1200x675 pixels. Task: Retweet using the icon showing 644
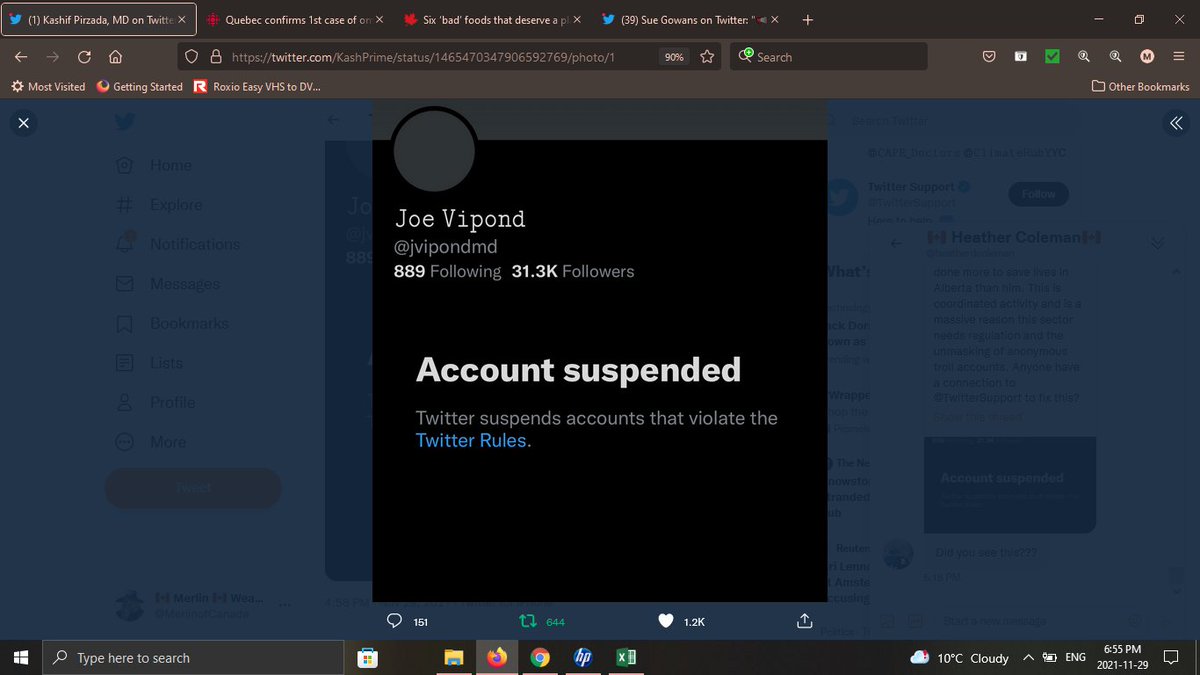(x=530, y=621)
